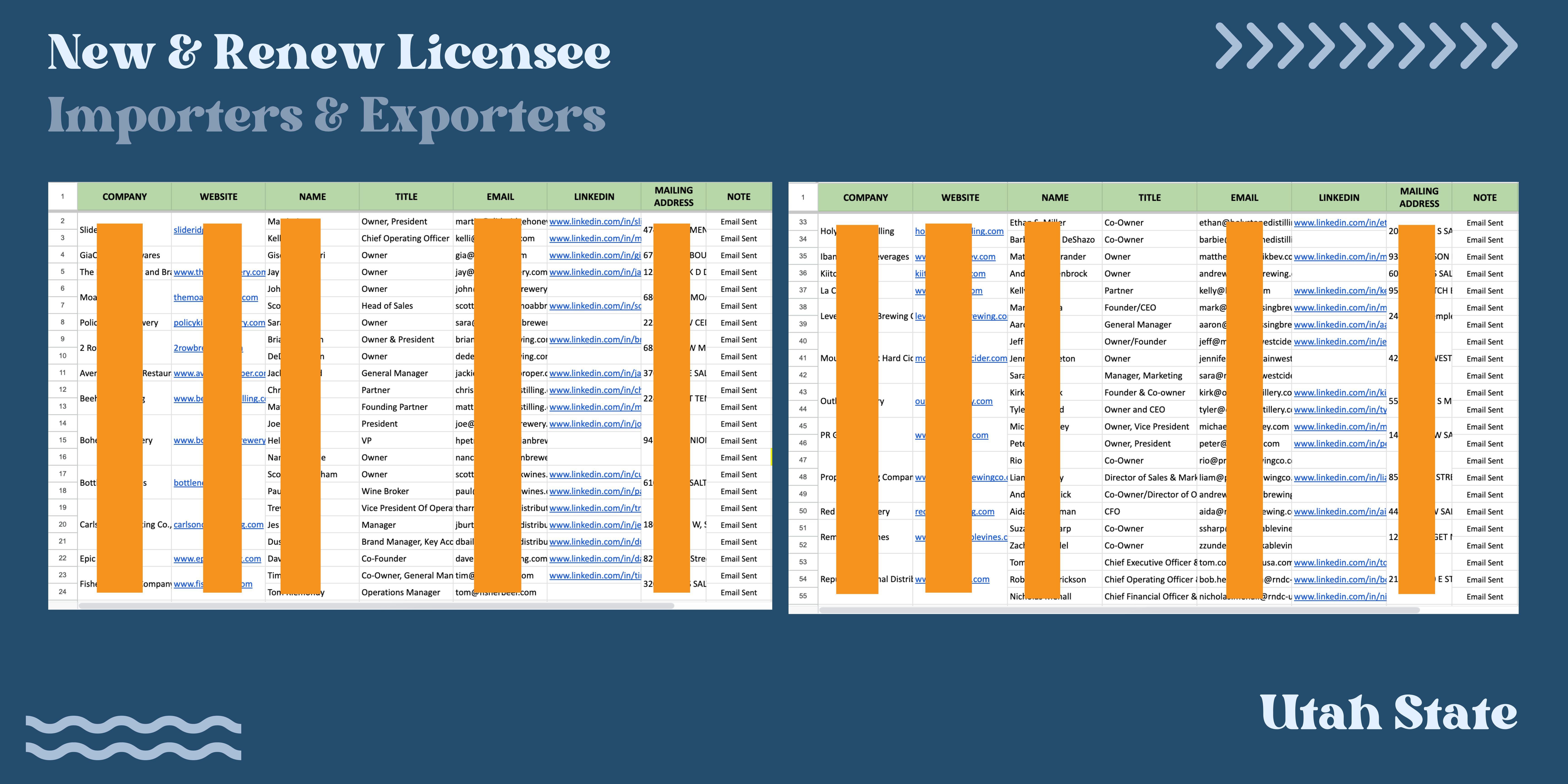
Task: Click the Operations Manager title cell
Action: pyautogui.click(x=401, y=592)
